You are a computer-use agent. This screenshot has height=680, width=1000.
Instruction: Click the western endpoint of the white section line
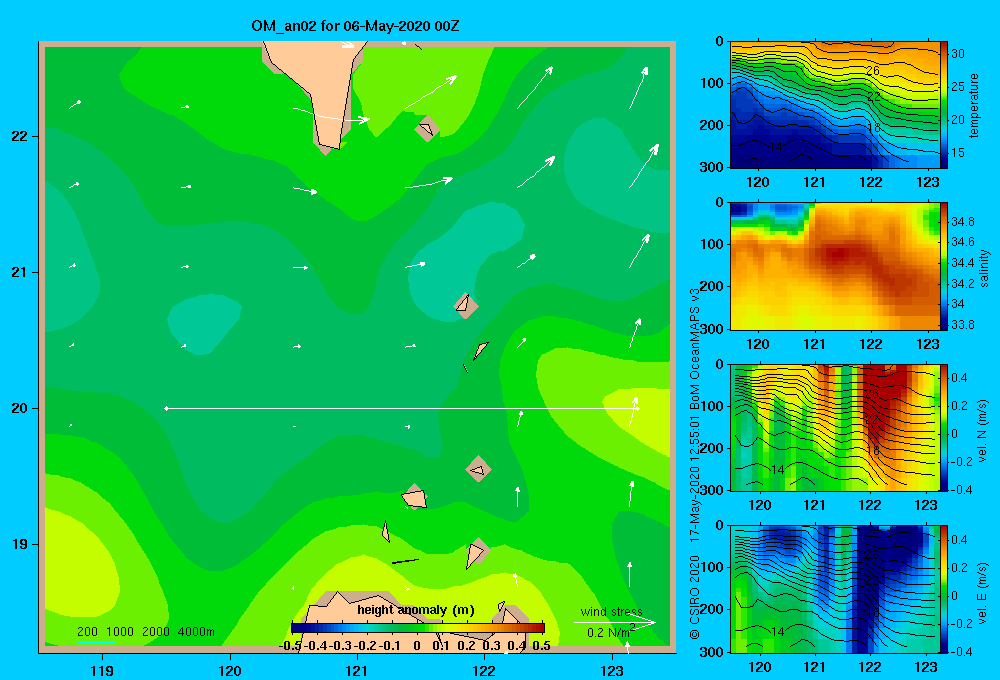[166, 408]
